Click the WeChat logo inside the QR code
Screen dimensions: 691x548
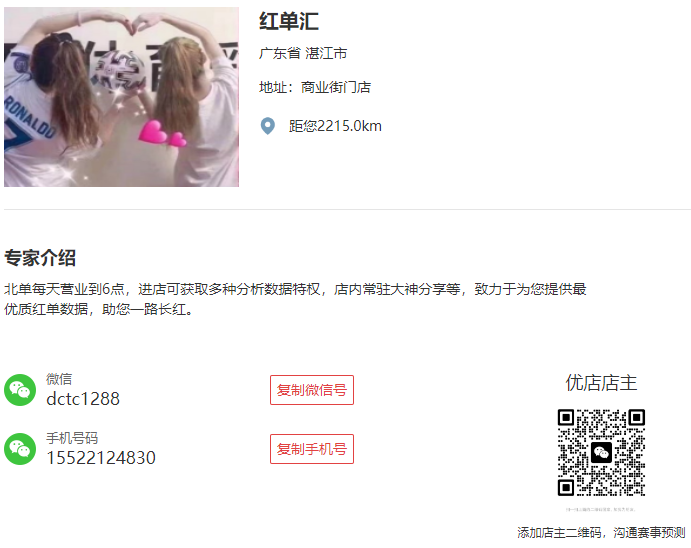[x=602, y=452]
